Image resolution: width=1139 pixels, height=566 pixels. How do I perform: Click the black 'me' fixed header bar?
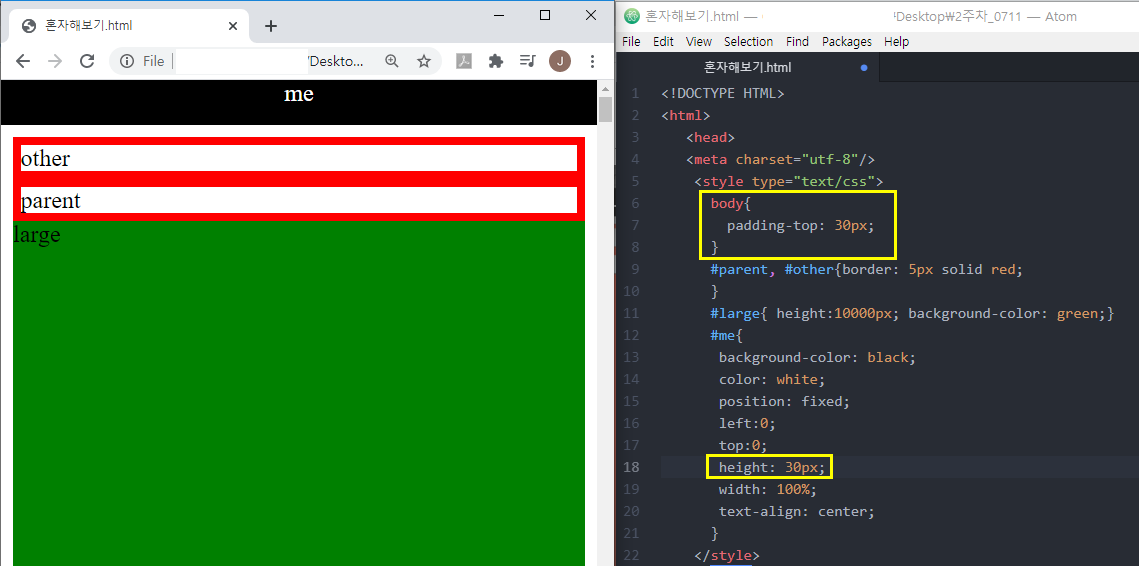299,102
